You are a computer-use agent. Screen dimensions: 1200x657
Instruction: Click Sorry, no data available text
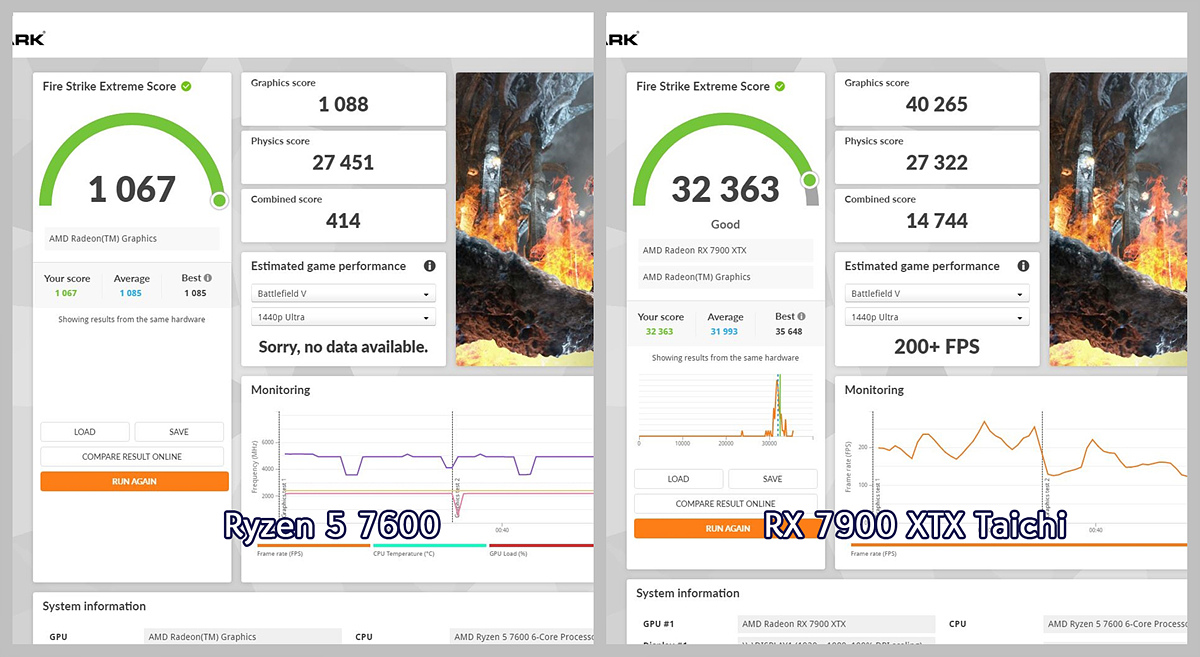(343, 347)
